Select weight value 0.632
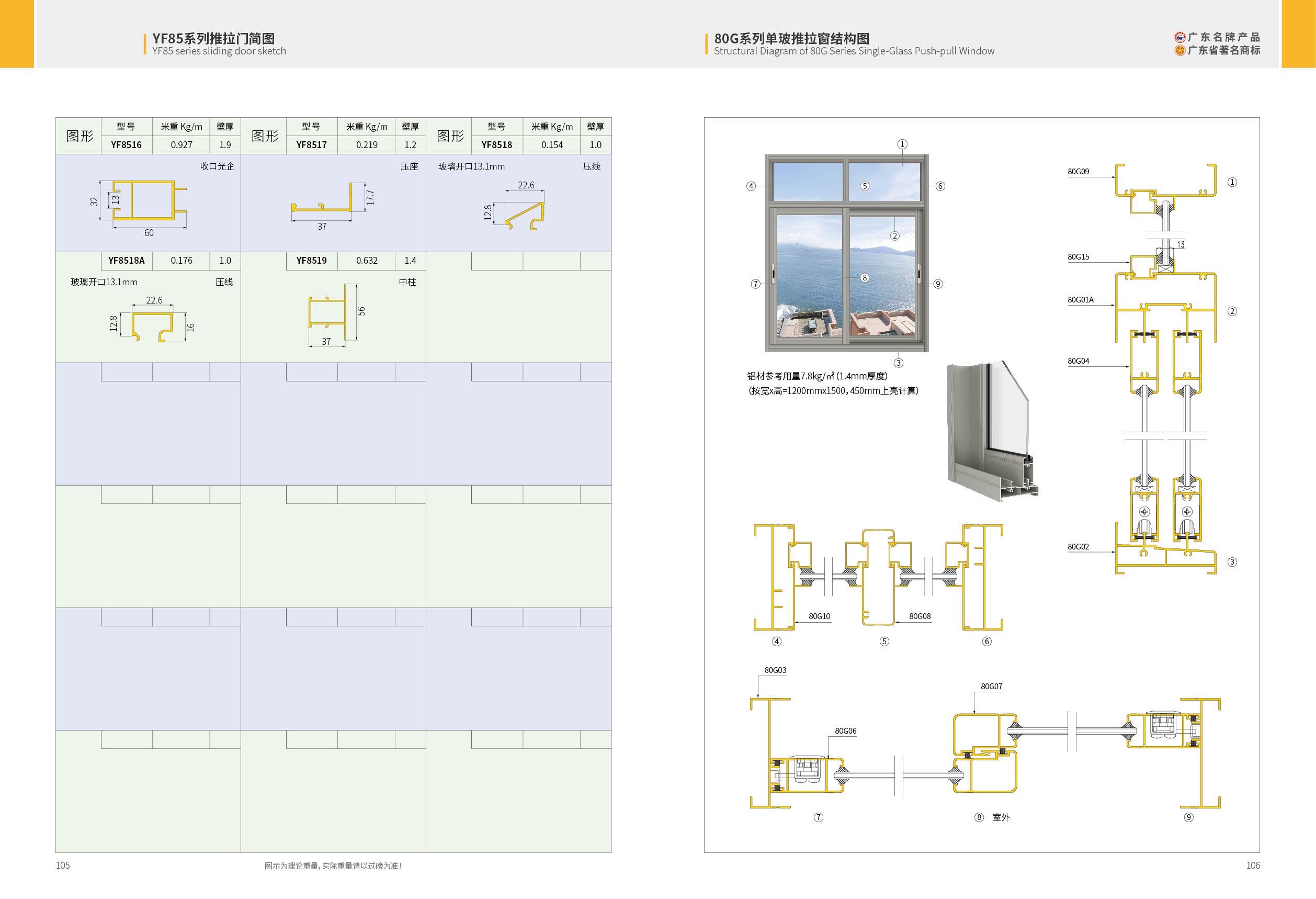 (x=366, y=261)
